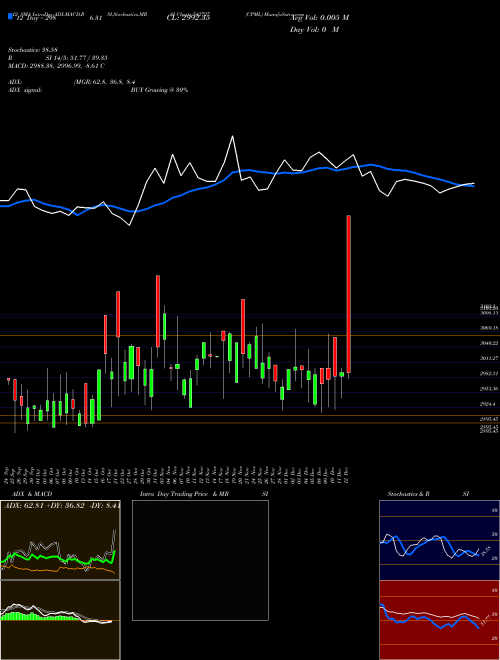Click the MACD values line in header
The height and width of the screenshot is (660, 500).
pyautogui.click(x=56, y=66)
